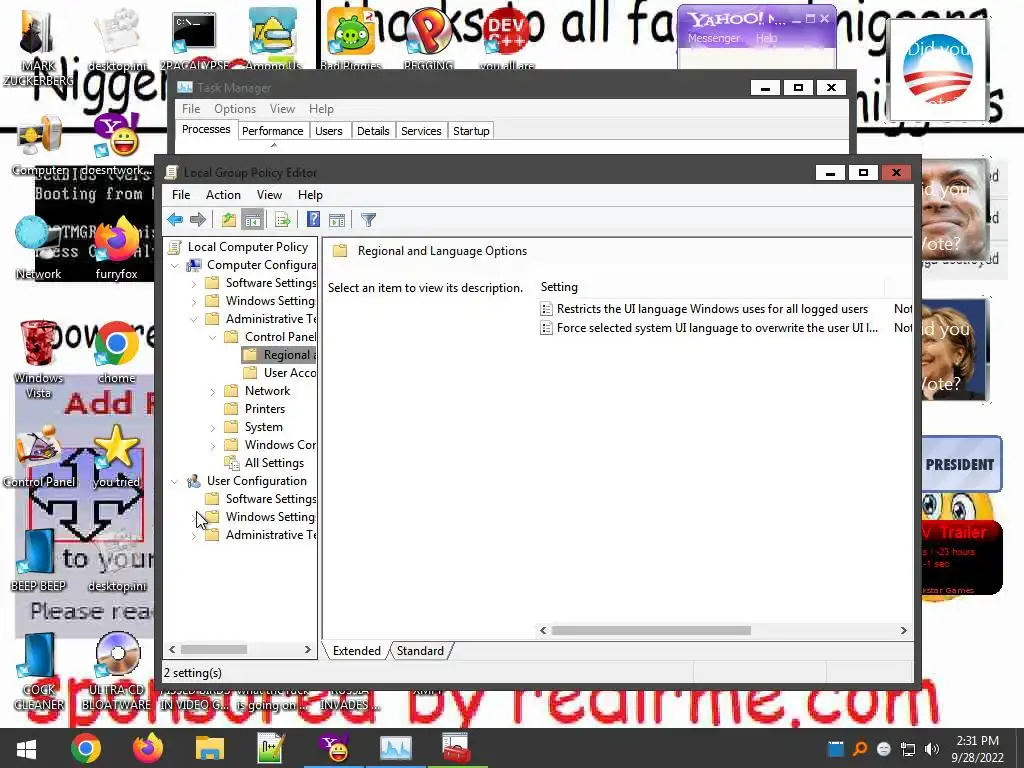1024x768 pixels.
Task: Select the Windows Vista recycle bin icon
Action: click(x=38, y=359)
